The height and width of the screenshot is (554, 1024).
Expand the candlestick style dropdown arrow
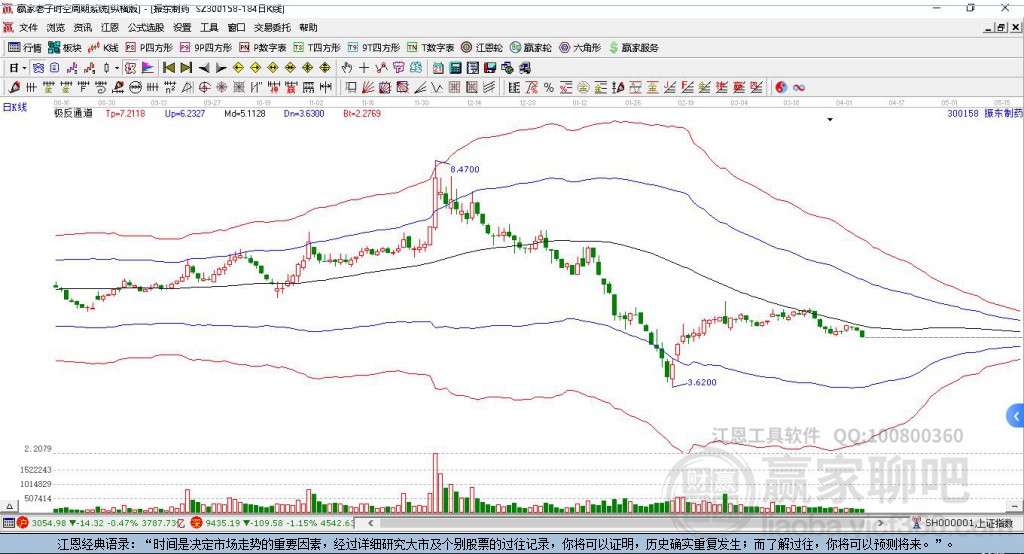tap(117, 68)
